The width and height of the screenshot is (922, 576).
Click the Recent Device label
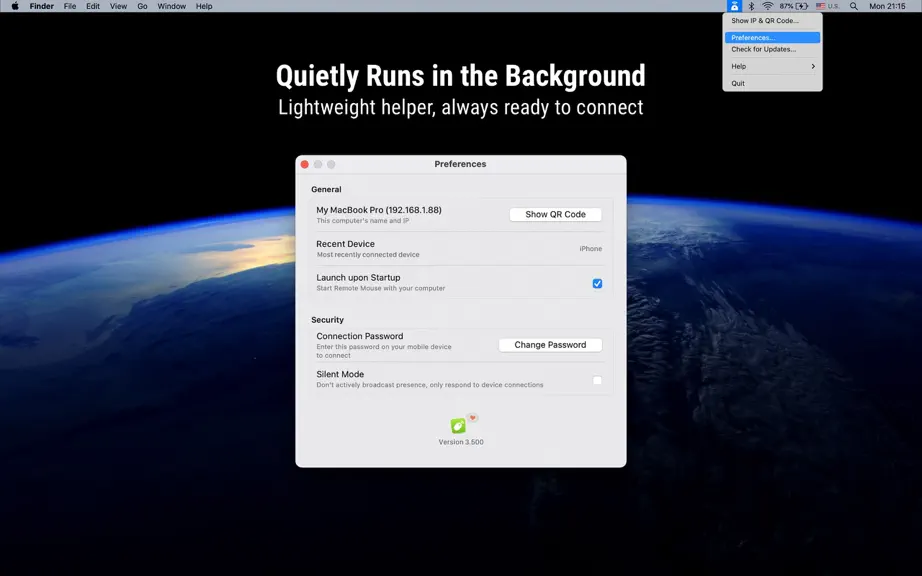345,244
